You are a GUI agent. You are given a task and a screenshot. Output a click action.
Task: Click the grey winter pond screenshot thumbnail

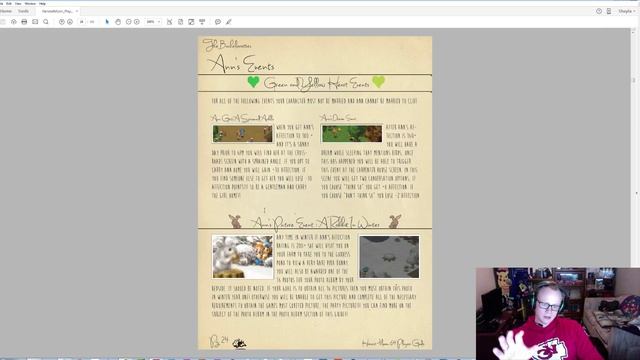[389, 257]
